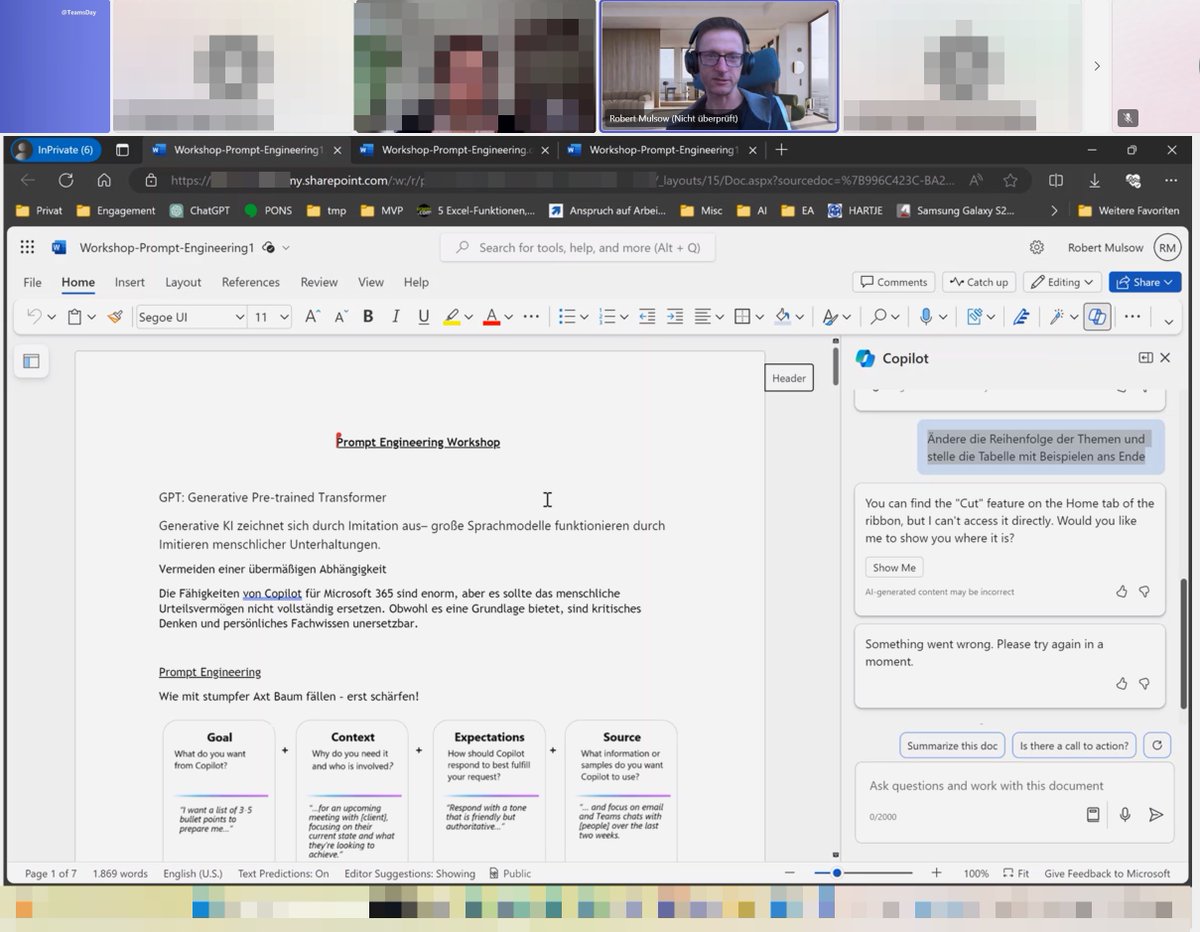Select the Format Painter brush
The image size is (1200, 932).
(115, 316)
